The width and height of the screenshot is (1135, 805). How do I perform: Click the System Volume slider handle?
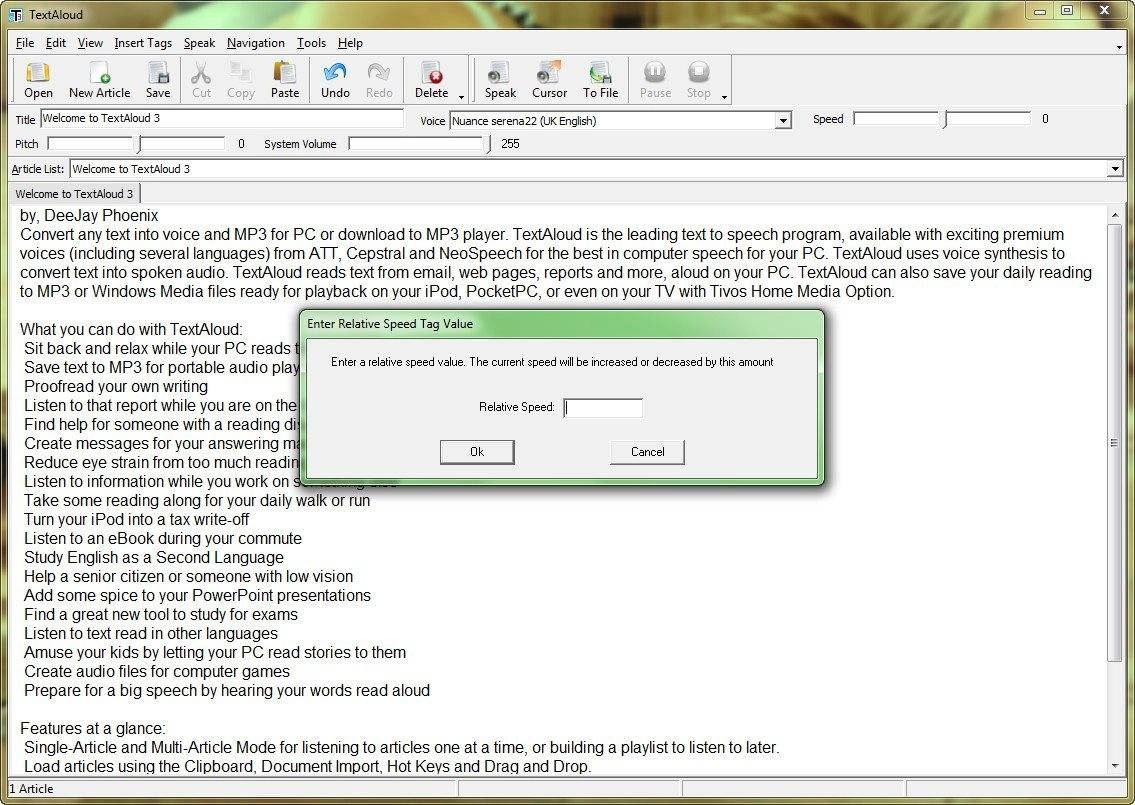(487, 144)
